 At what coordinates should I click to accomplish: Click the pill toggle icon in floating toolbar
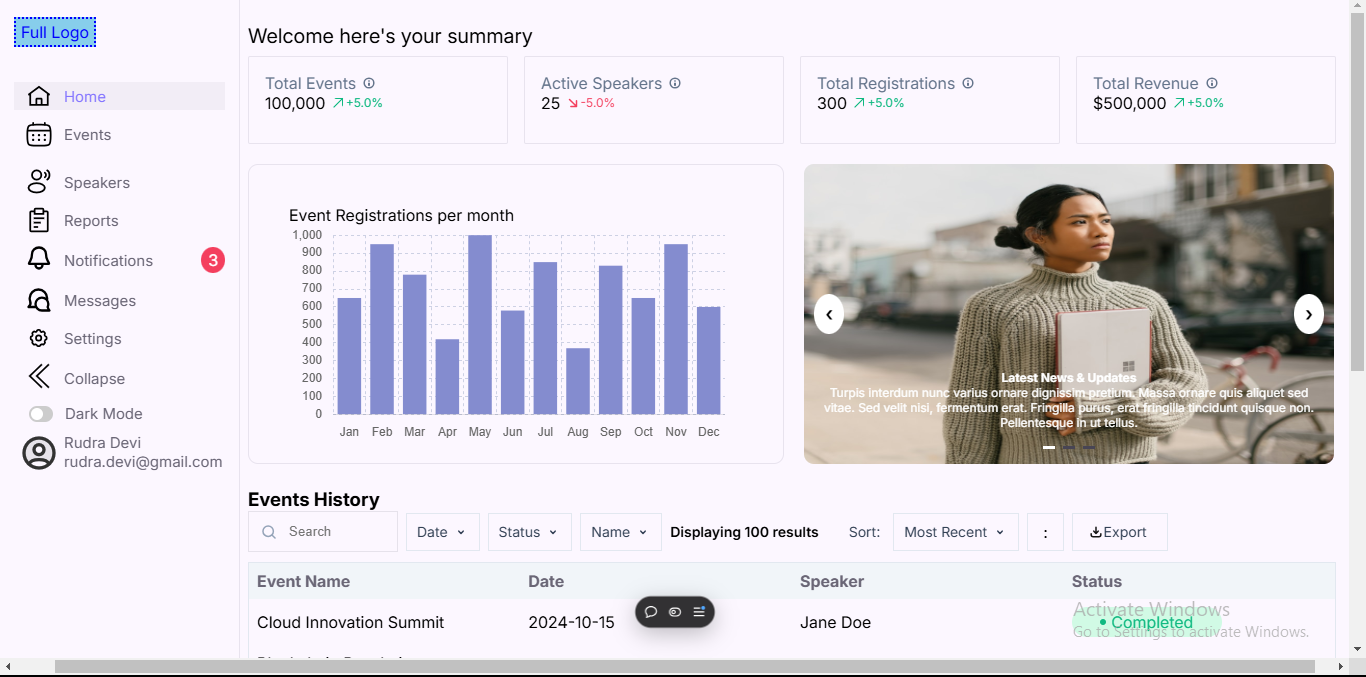click(x=675, y=612)
